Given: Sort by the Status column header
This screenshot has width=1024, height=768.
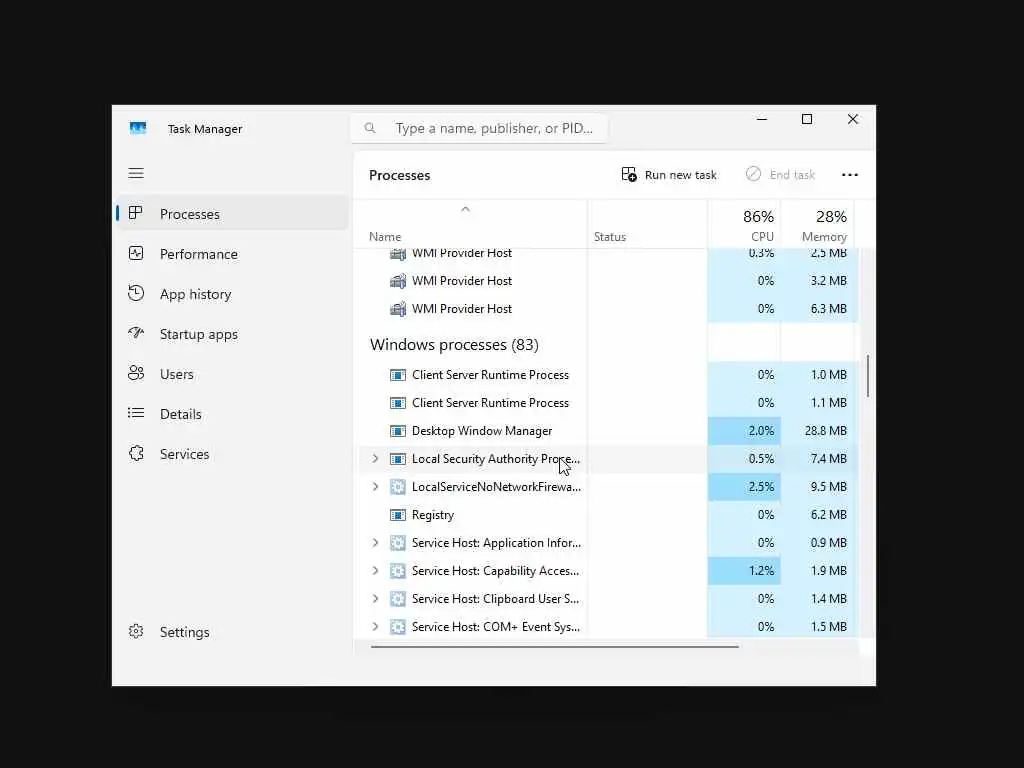Looking at the screenshot, I should click(x=647, y=224).
